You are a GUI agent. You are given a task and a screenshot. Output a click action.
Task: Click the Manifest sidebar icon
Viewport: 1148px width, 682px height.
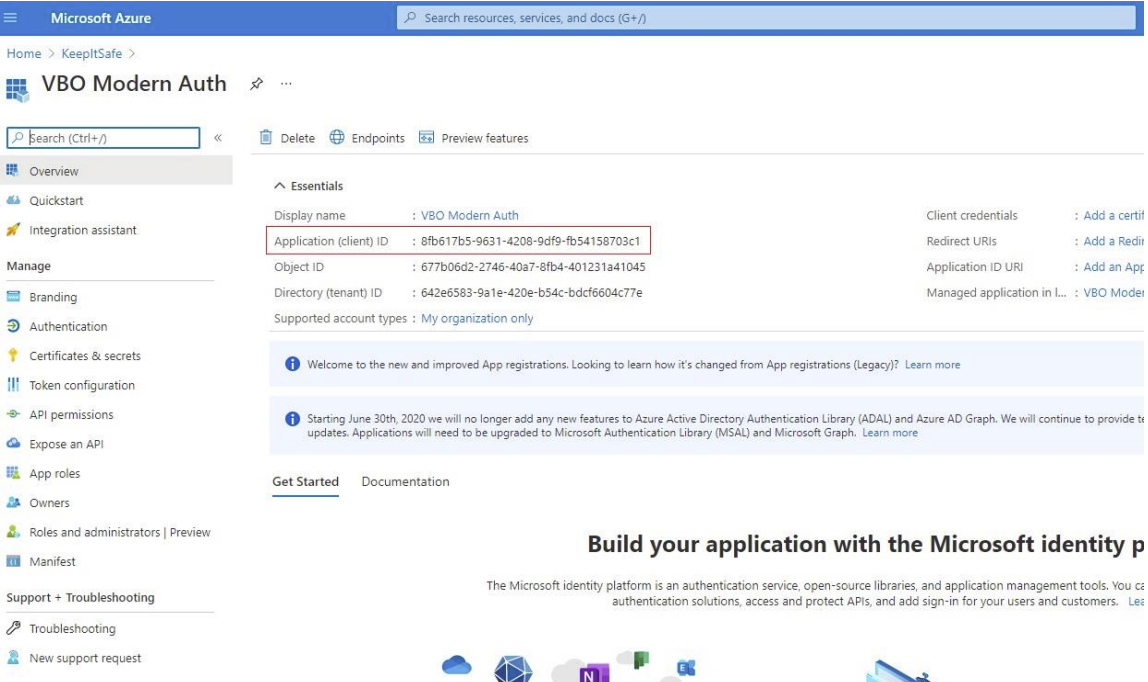13,561
